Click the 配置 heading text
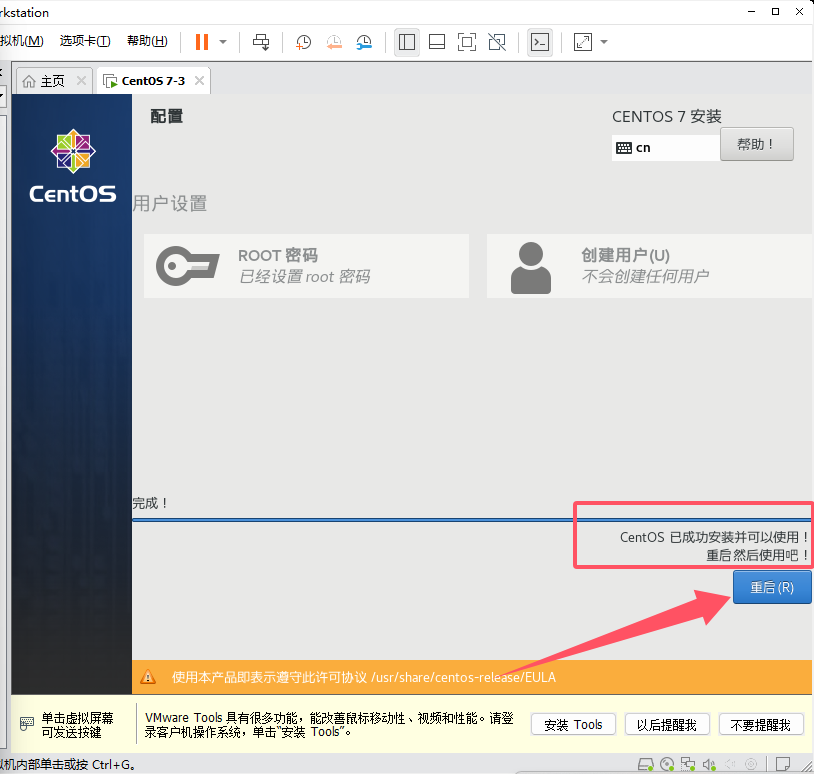This screenshot has width=814, height=774. point(167,116)
